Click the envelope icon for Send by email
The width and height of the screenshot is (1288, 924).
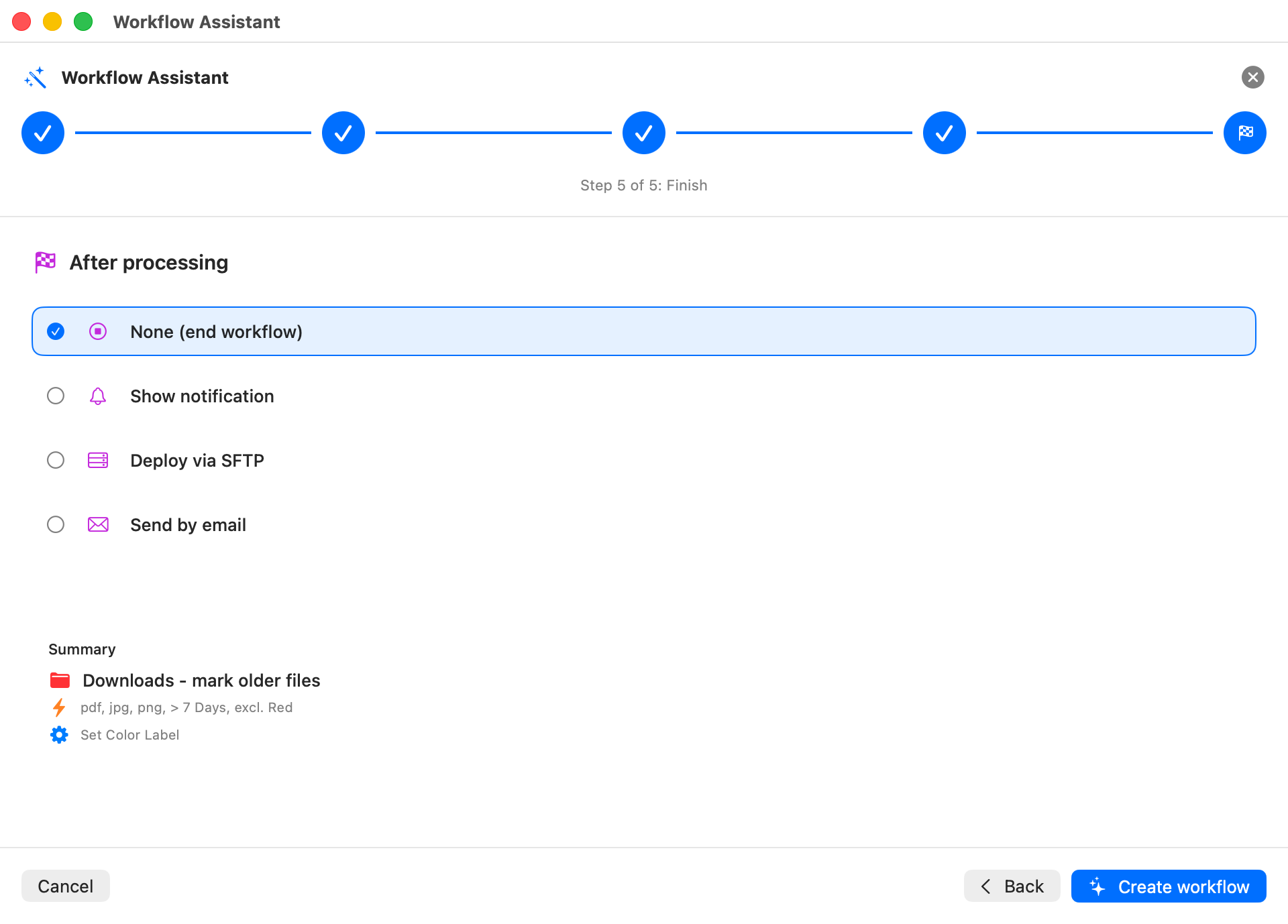[x=98, y=524]
